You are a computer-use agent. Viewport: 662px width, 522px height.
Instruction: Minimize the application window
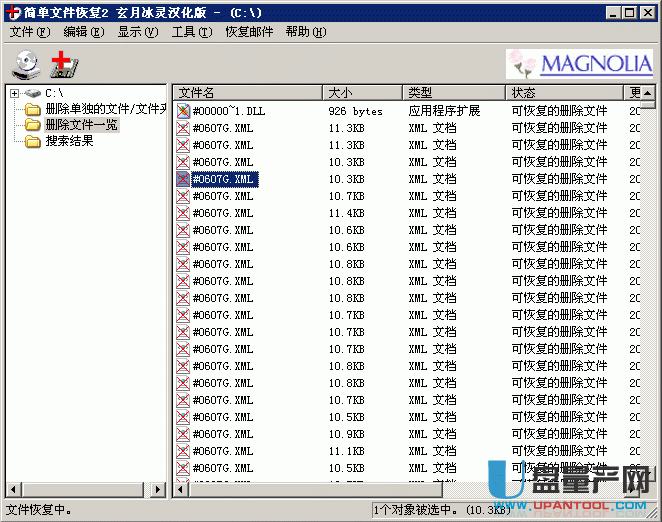613,13
